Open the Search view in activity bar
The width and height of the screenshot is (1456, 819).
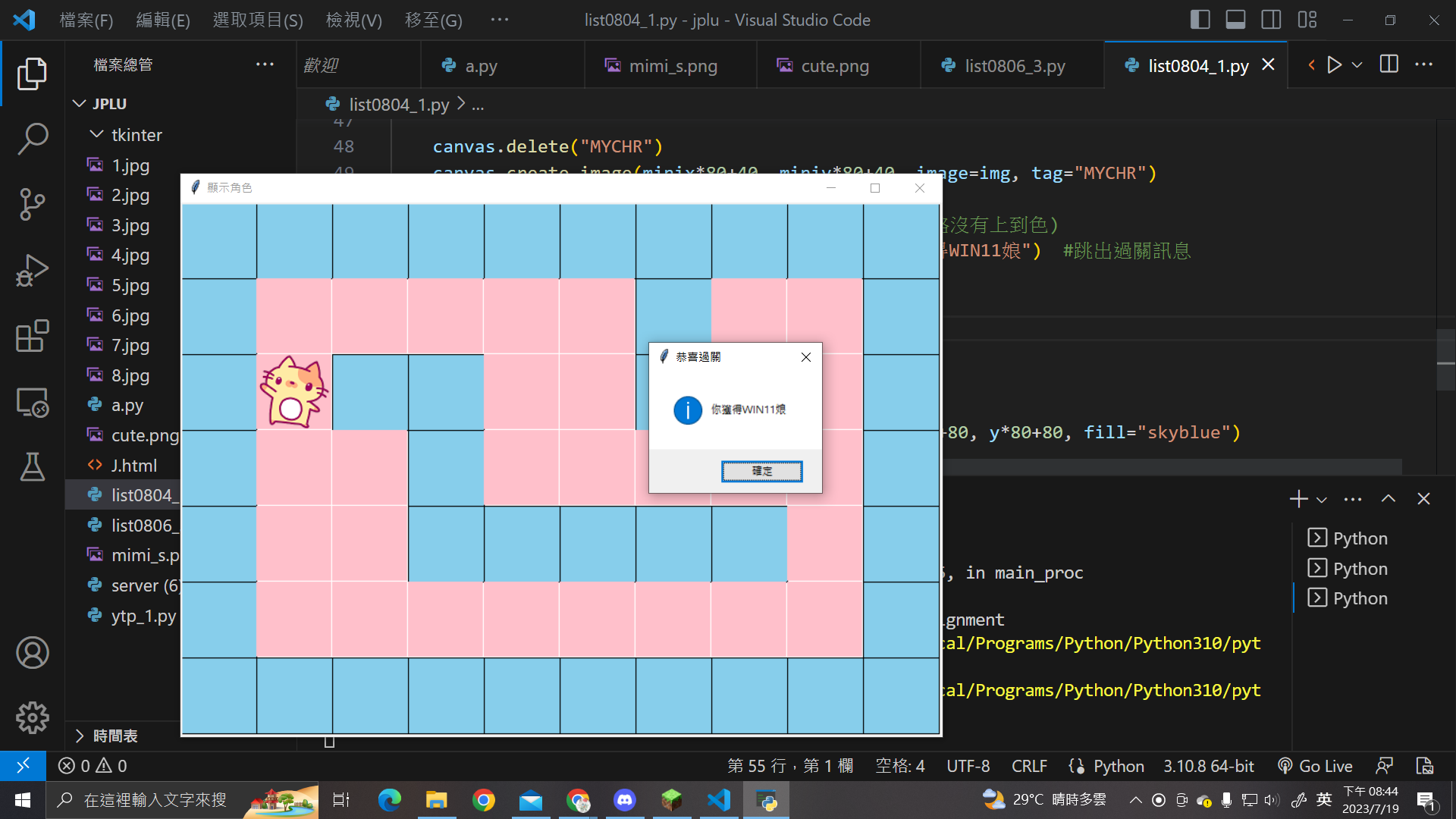32,139
